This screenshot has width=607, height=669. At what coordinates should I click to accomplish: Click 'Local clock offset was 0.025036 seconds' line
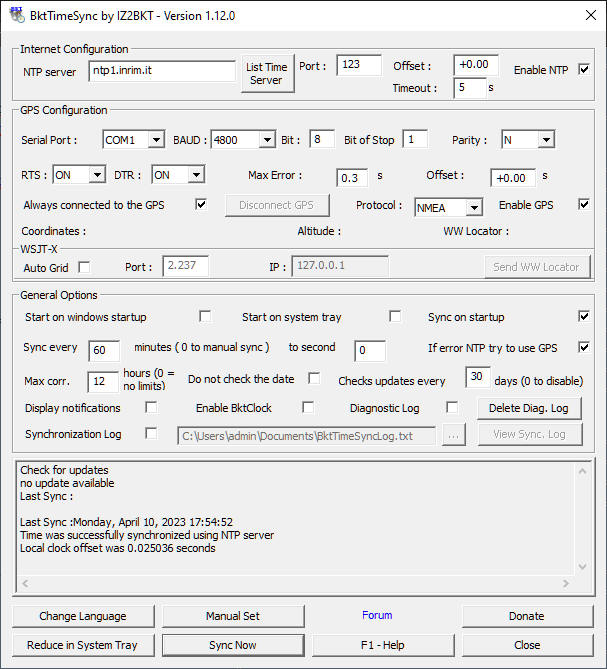point(118,548)
